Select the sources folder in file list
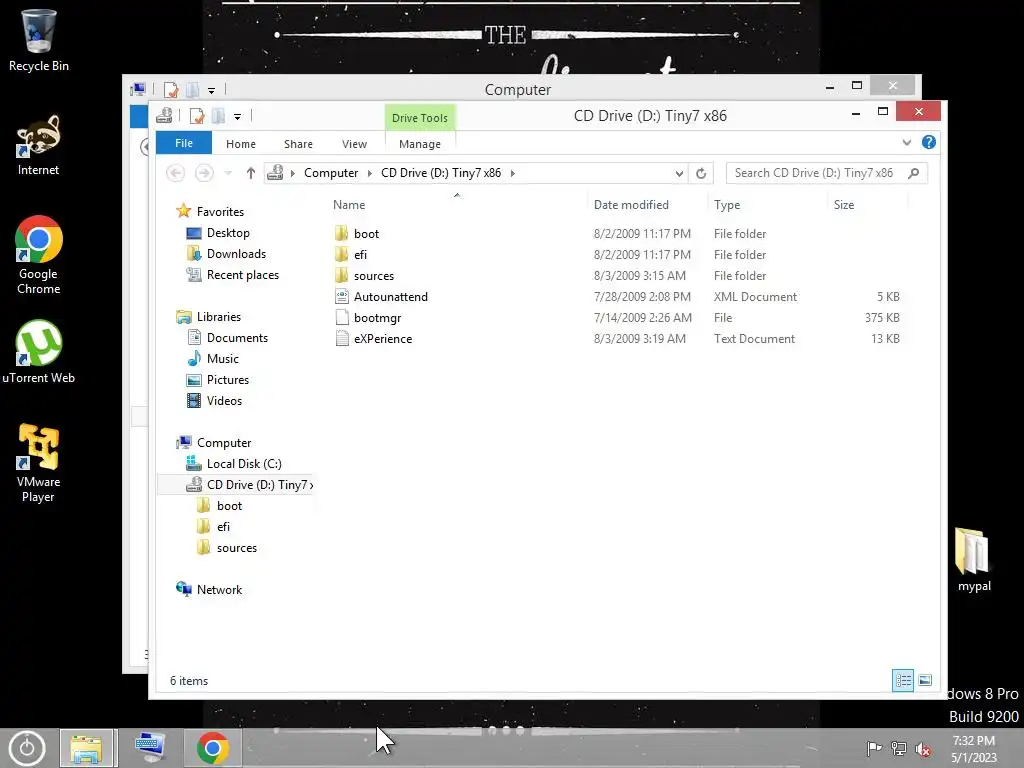 tap(374, 276)
